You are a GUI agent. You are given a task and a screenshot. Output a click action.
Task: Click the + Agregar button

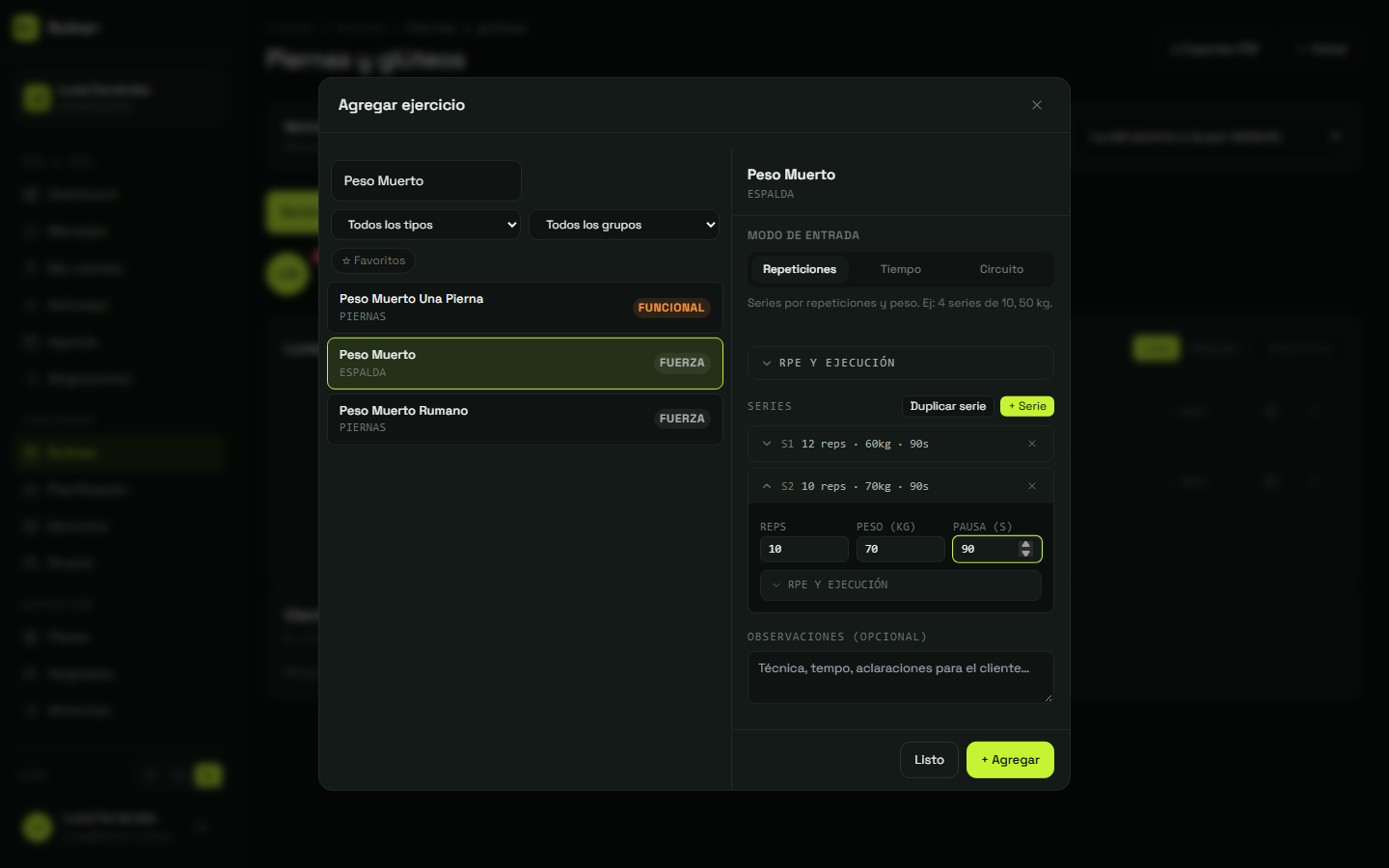(1010, 760)
